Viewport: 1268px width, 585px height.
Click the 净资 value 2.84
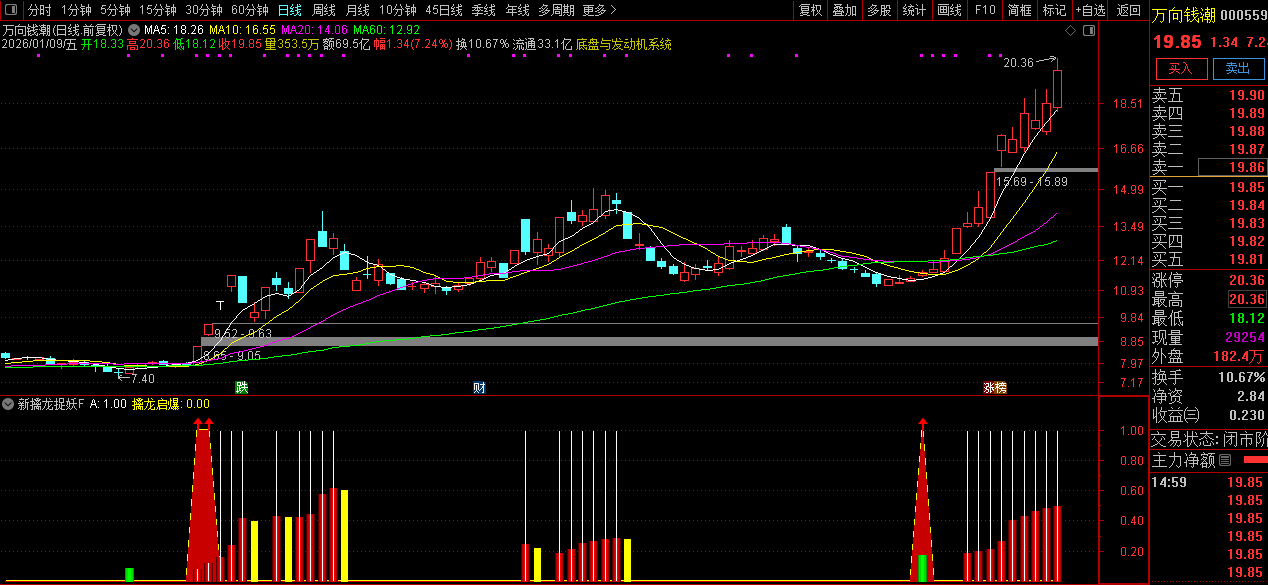[1251, 396]
